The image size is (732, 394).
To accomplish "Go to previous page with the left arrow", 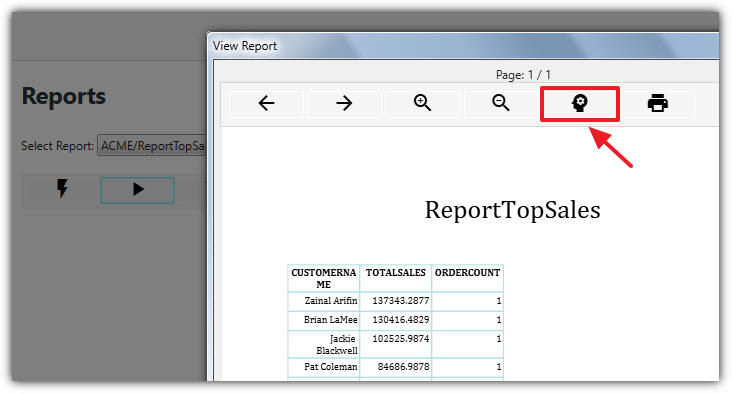I will click(x=266, y=103).
